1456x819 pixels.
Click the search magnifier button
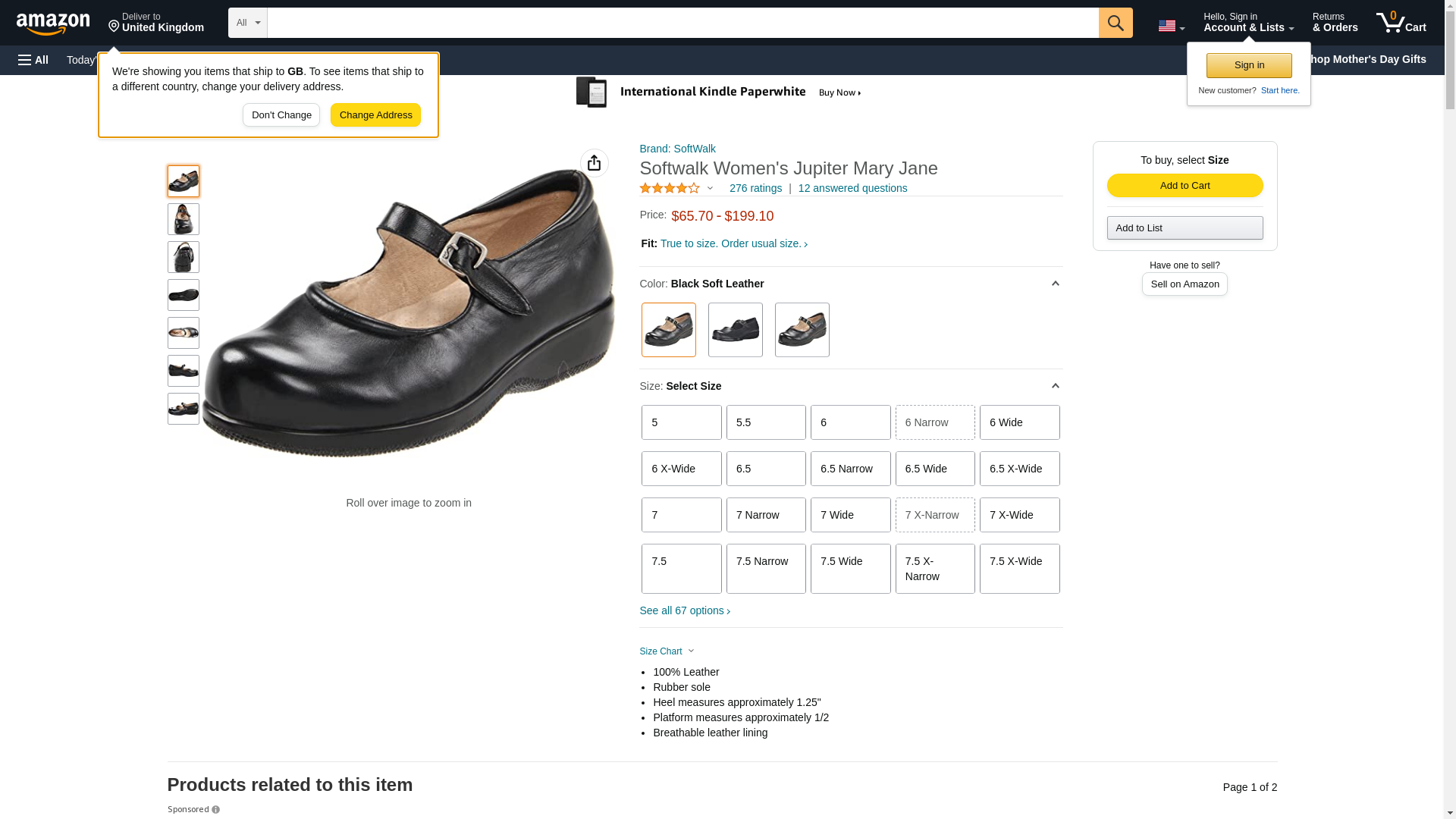pyautogui.click(x=1115, y=23)
